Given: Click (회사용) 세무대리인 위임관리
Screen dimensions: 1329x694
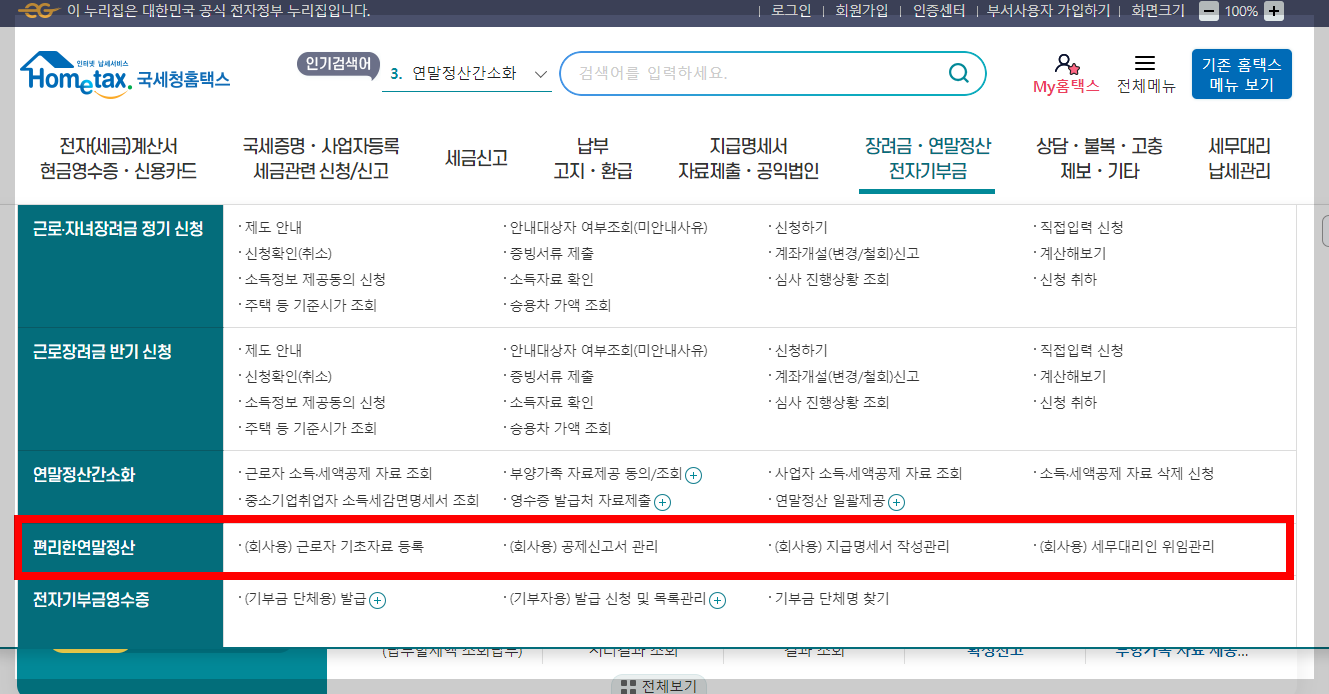Looking at the screenshot, I should pos(1127,547).
